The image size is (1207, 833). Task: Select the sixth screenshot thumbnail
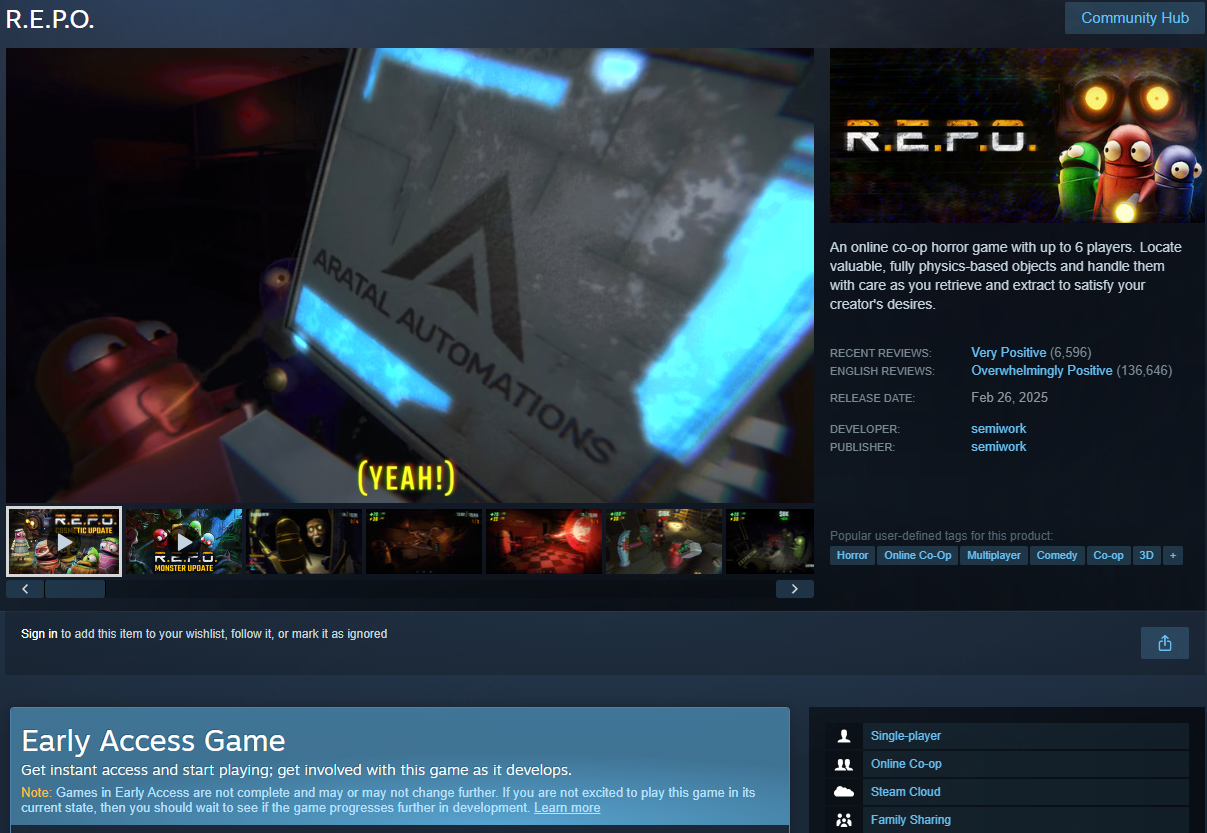click(x=664, y=541)
